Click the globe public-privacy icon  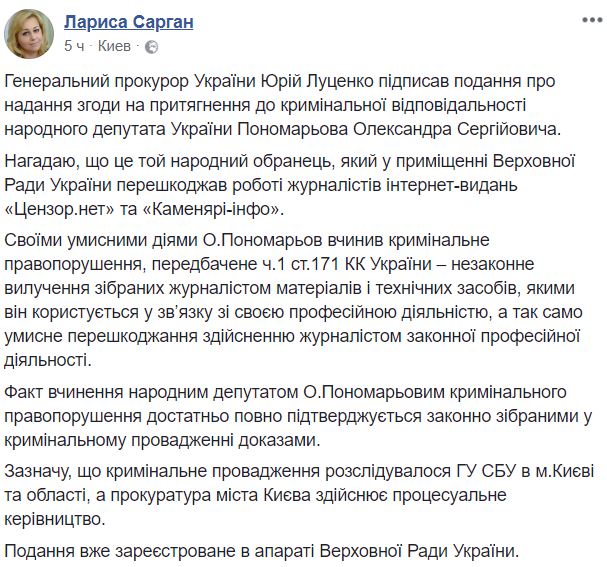151,47
